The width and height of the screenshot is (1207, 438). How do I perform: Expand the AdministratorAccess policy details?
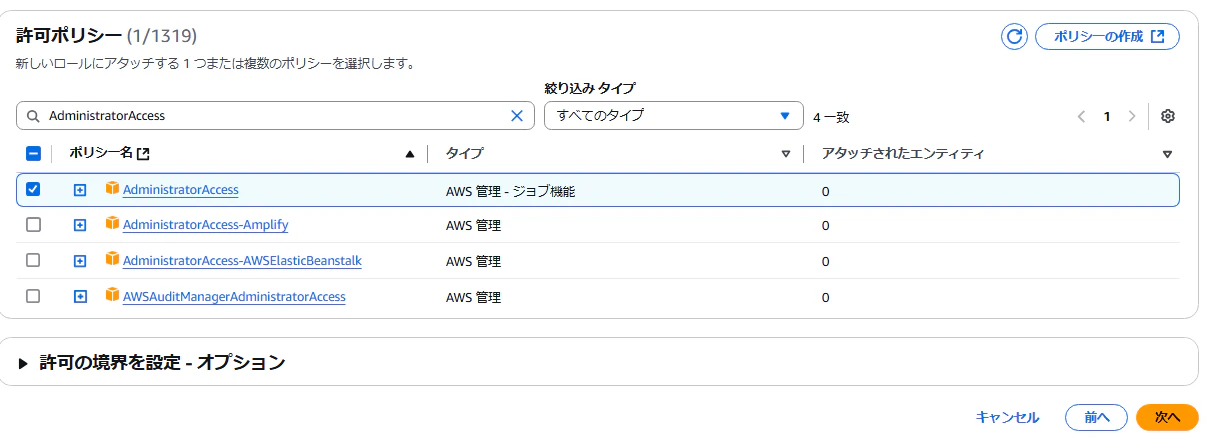coord(80,190)
